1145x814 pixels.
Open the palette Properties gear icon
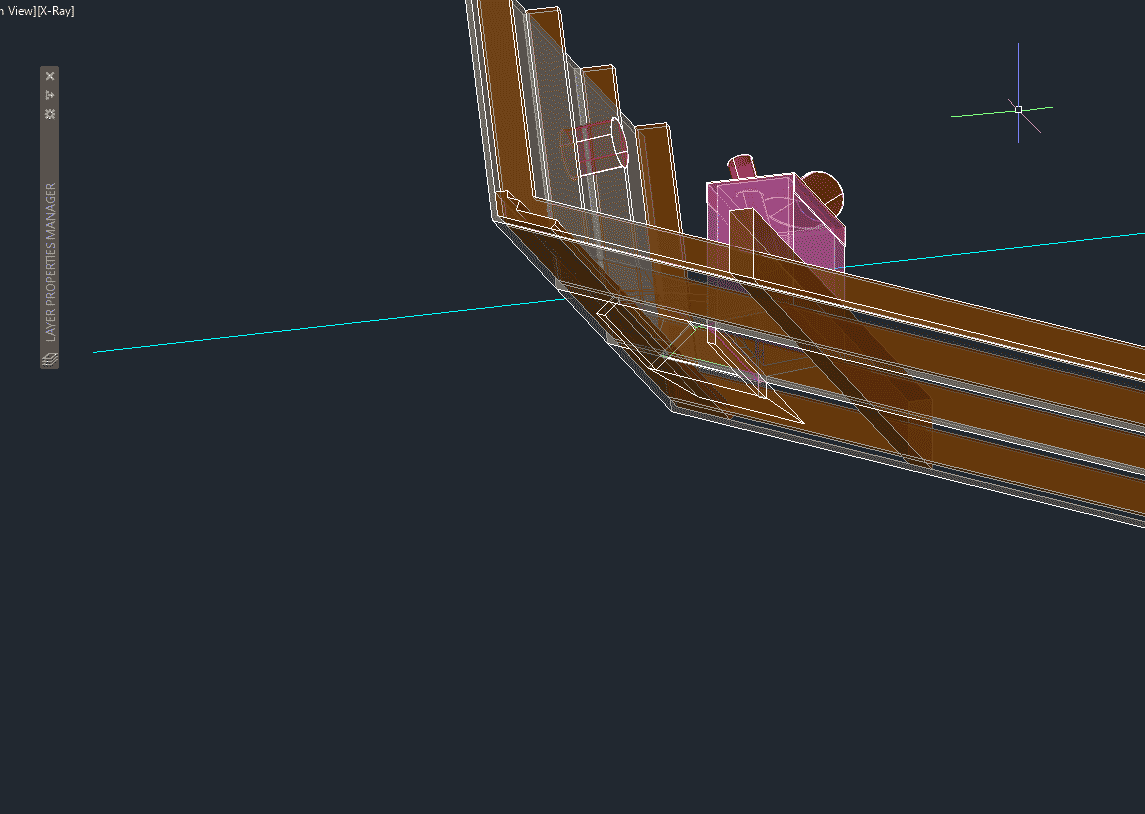(x=49, y=113)
